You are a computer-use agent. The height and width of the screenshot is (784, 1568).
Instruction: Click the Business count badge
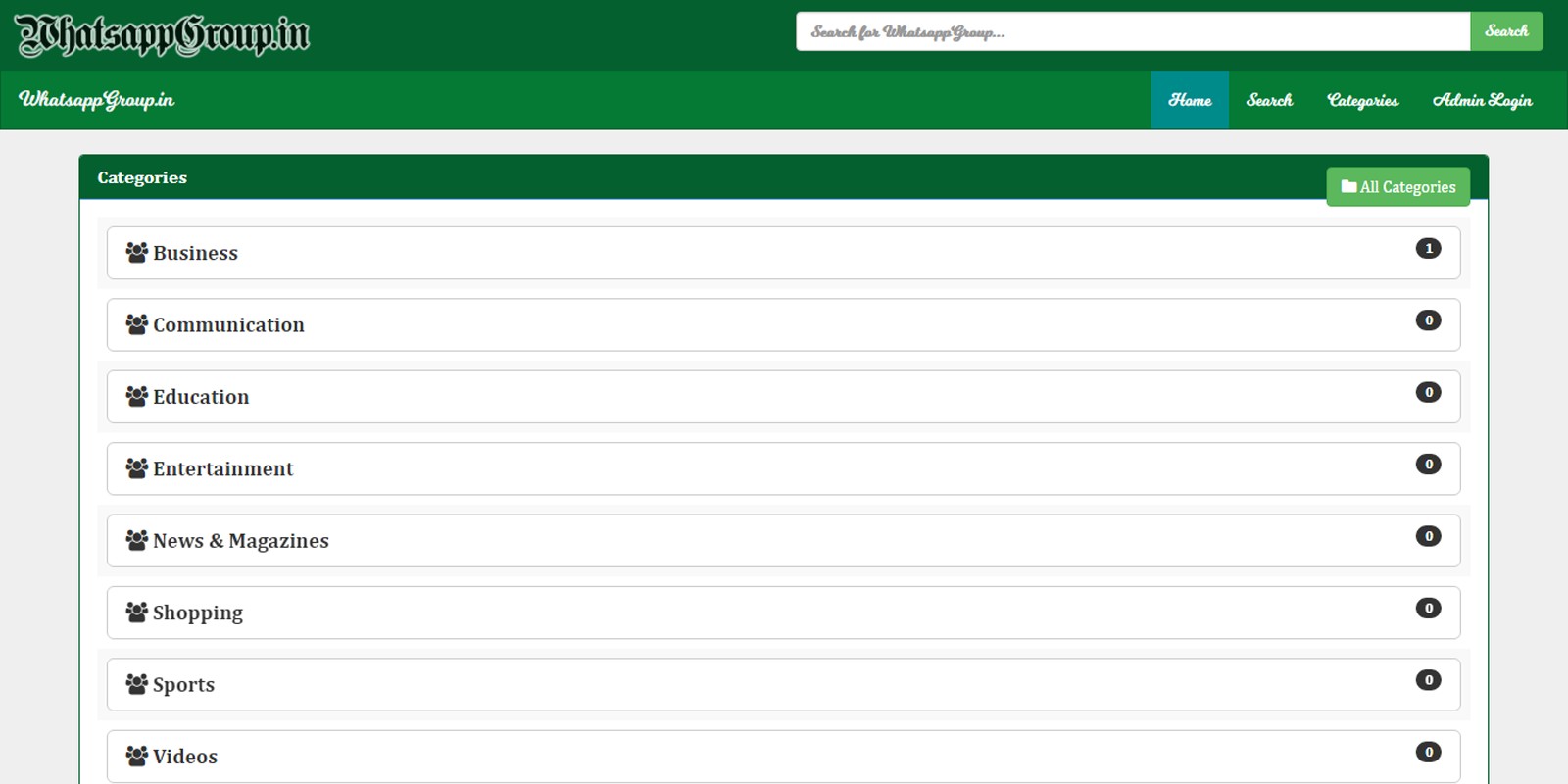point(1429,248)
